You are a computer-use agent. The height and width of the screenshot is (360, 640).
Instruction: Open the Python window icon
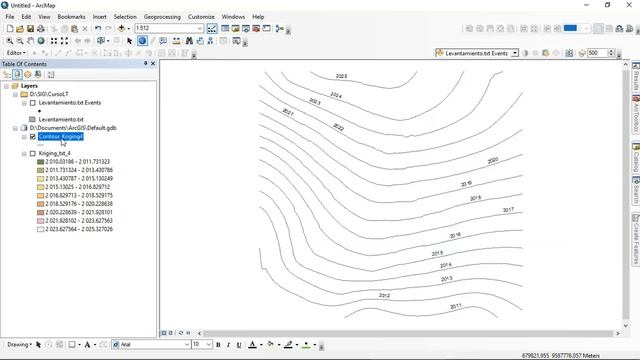(x=267, y=29)
